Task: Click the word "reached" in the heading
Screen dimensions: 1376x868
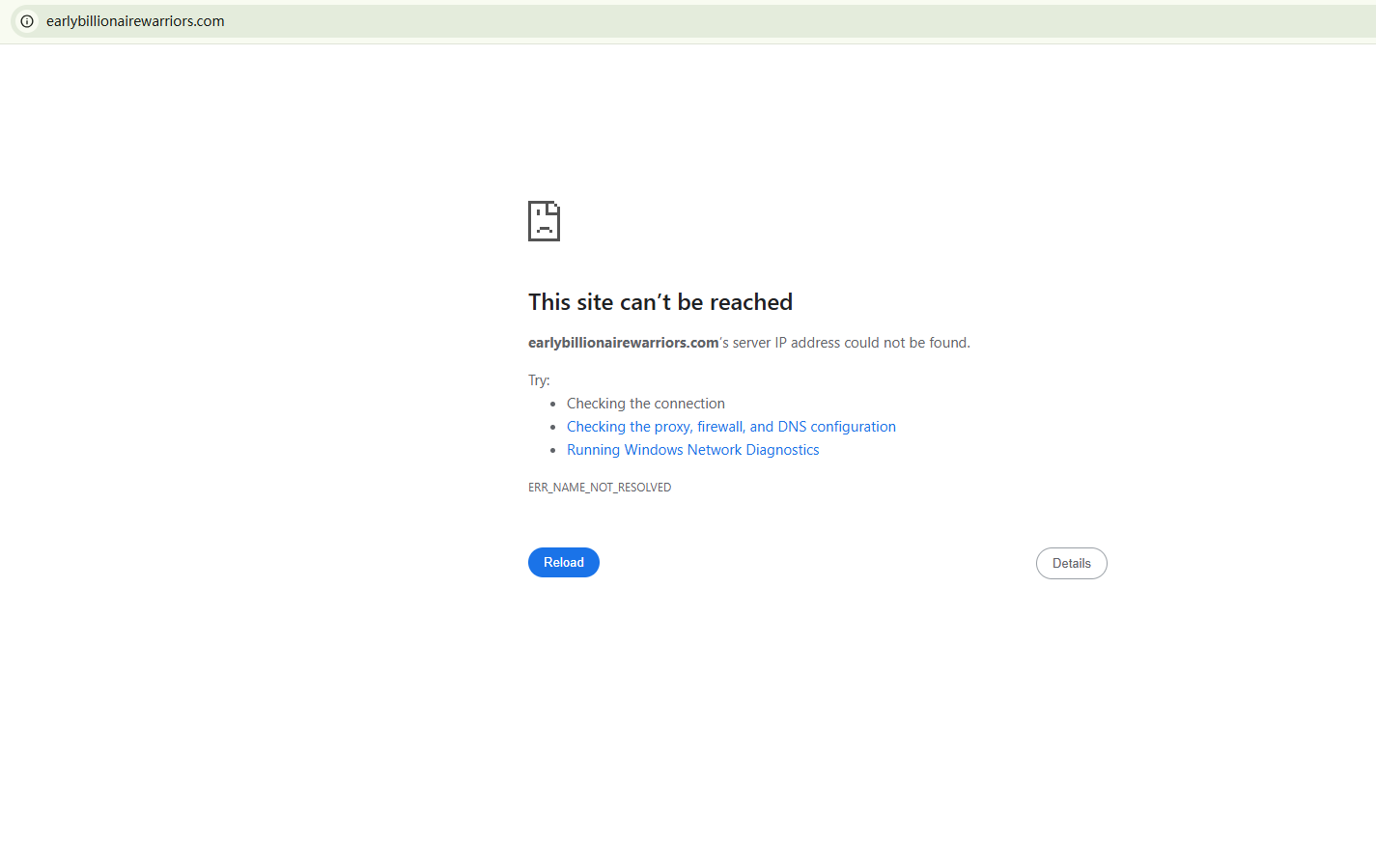Action: click(x=751, y=302)
